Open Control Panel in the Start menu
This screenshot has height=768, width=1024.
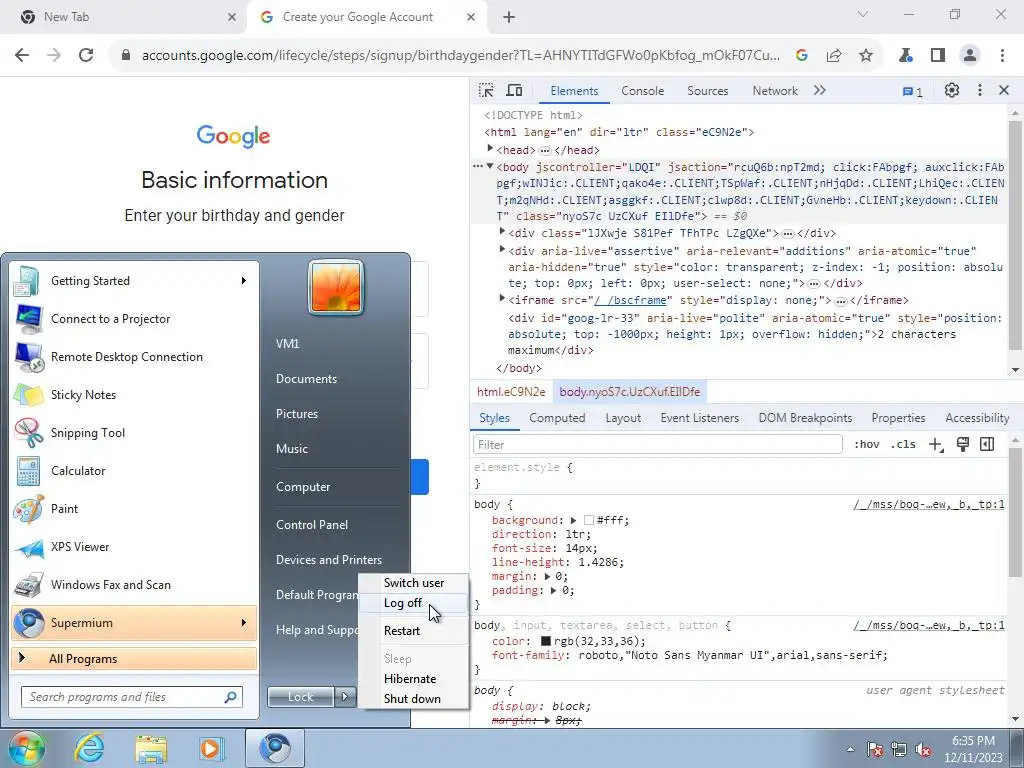coord(312,525)
